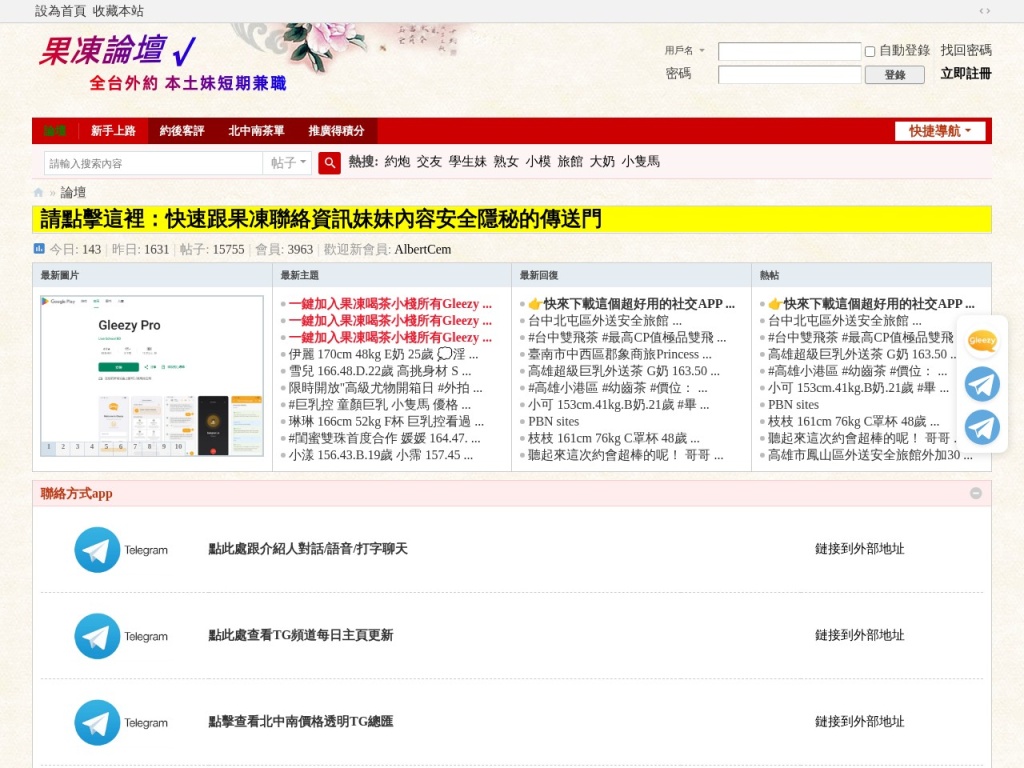The width and height of the screenshot is (1024, 768).
Task: Click the Telegram logo in the first contact row
Action: click(97, 549)
